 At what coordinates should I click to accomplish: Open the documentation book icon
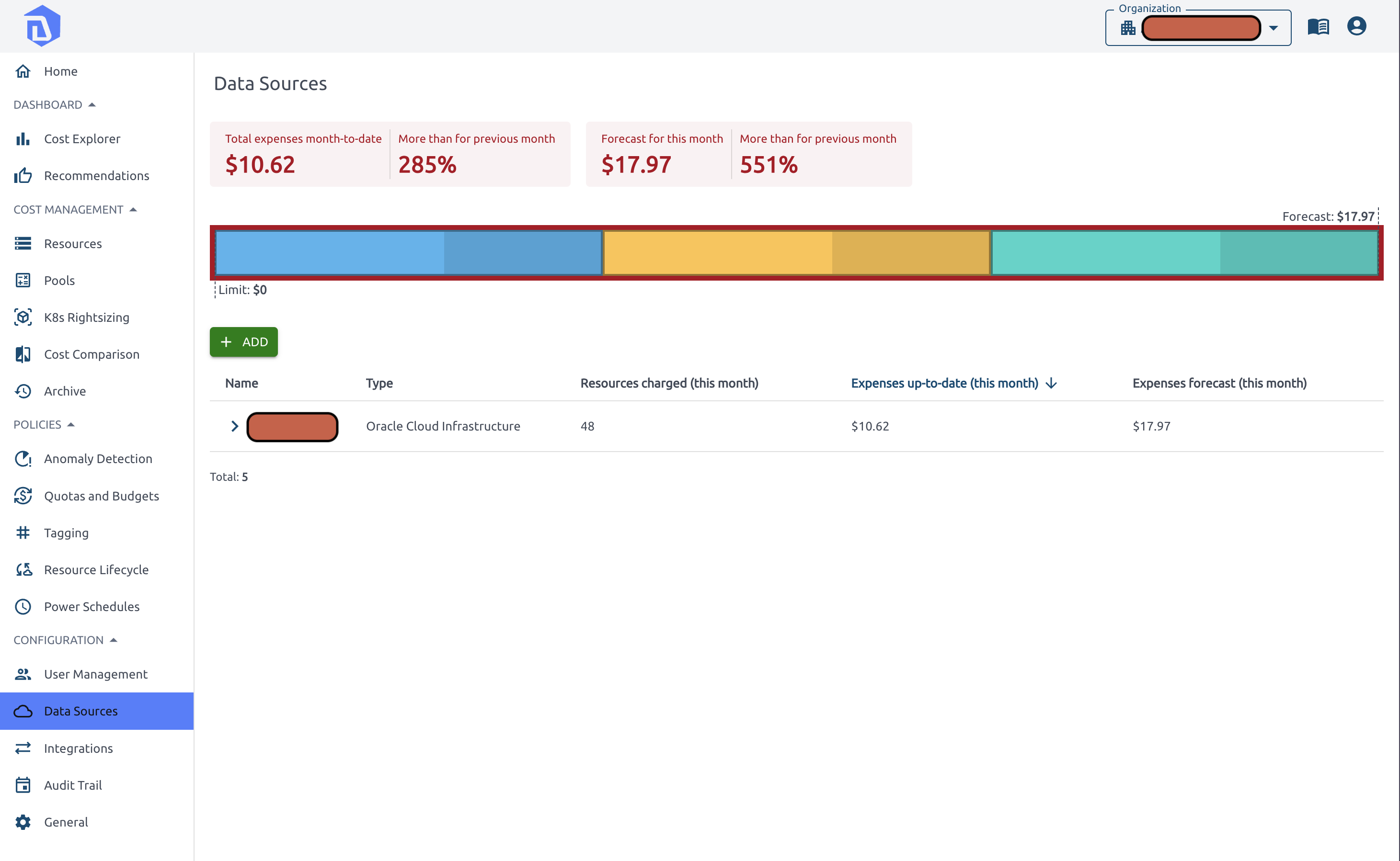(x=1318, y=27)
